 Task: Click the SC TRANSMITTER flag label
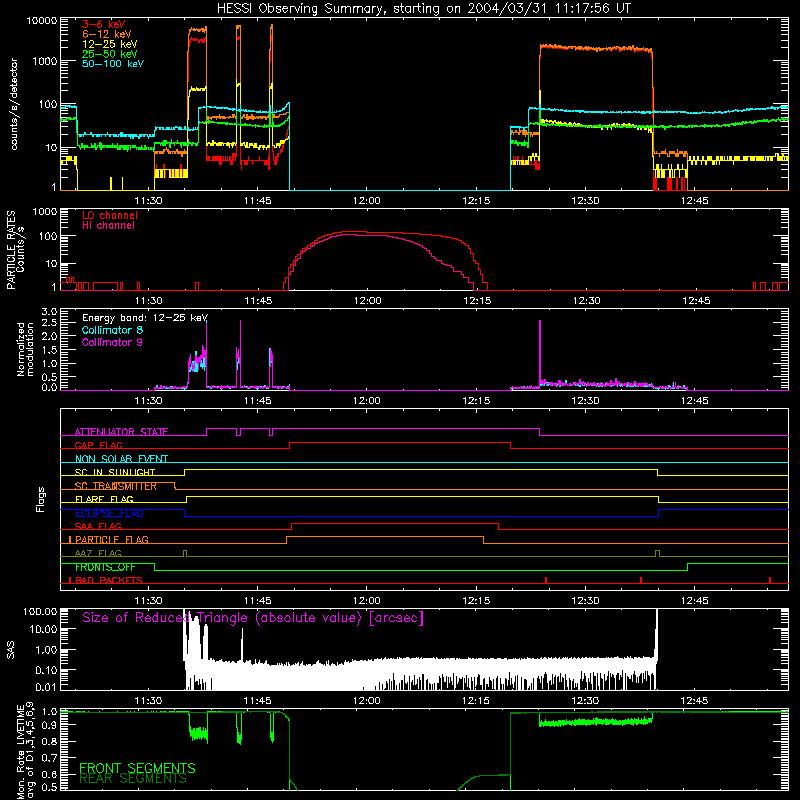(x=116, y=486)
